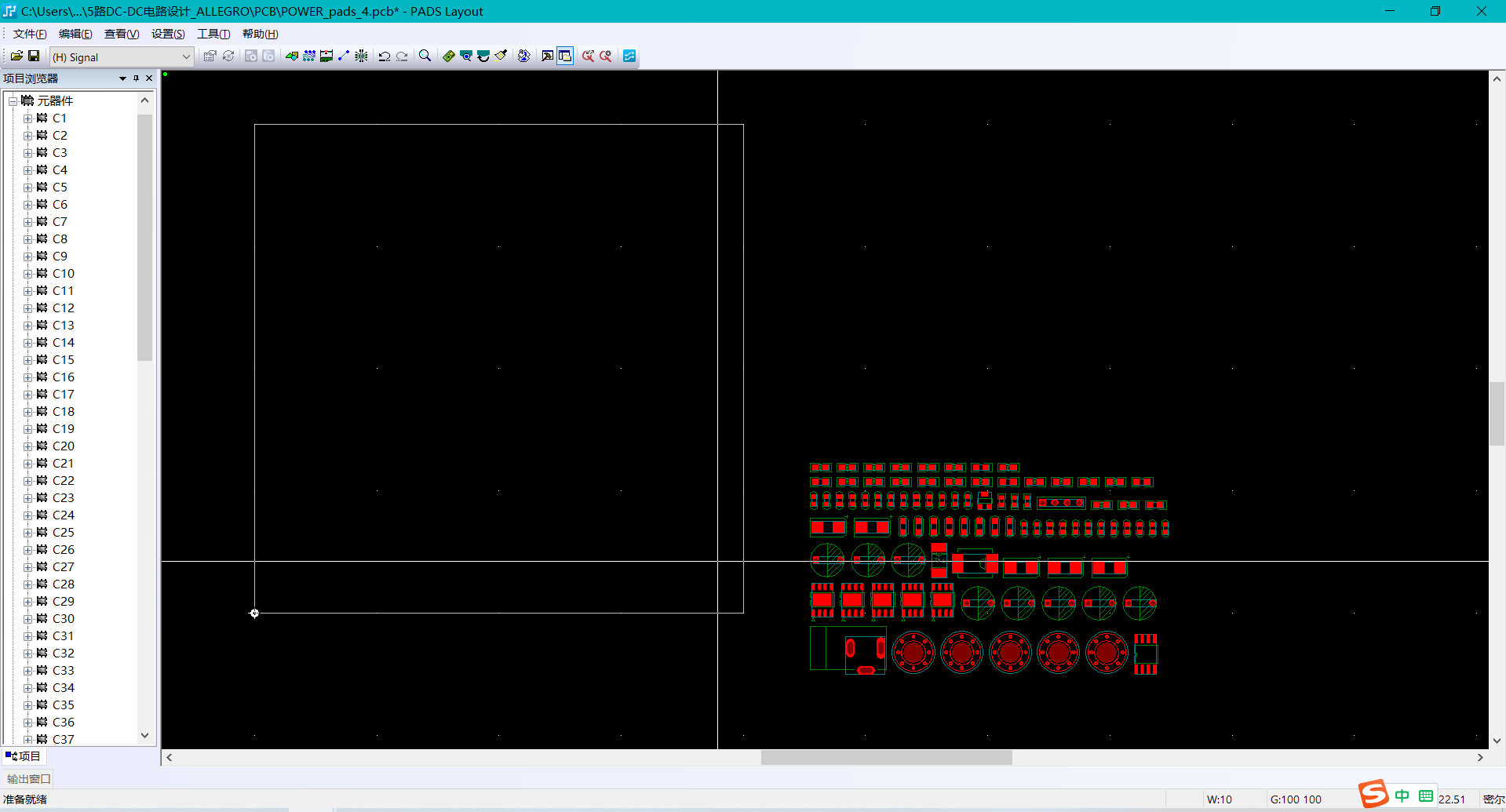
Task: Click the Cycle selection toolbar icon
Action: coord(228,56)
